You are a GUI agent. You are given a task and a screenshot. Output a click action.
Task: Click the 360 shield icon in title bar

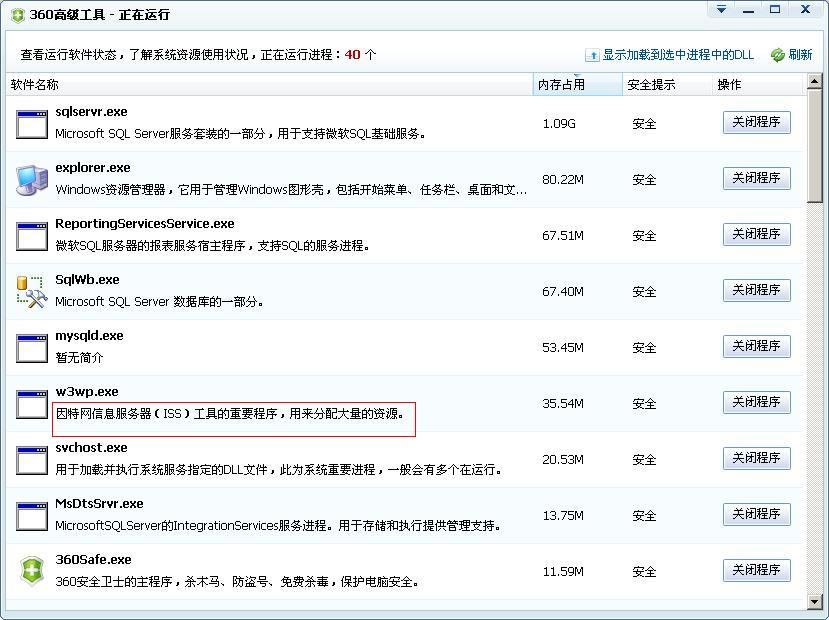(17, 15)
